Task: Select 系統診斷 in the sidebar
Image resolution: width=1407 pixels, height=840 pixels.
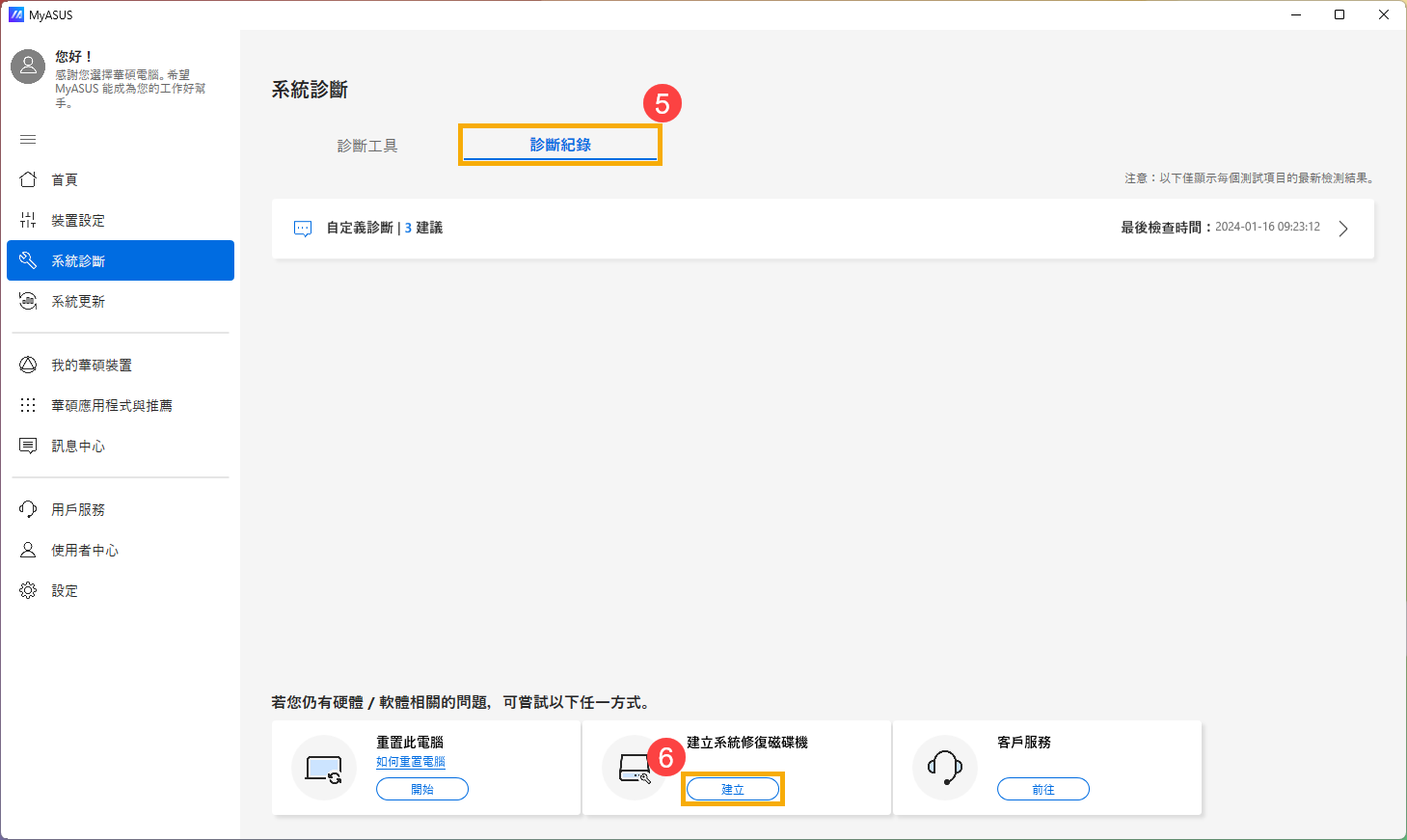Action: [121, 260]
